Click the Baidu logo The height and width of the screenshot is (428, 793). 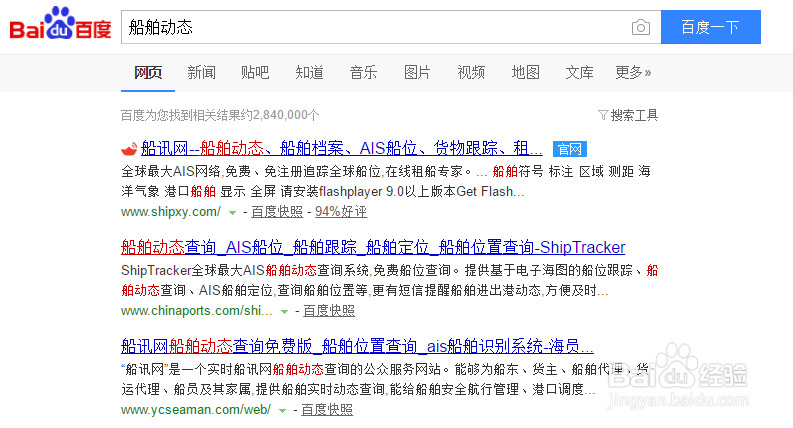pos(60,24)
